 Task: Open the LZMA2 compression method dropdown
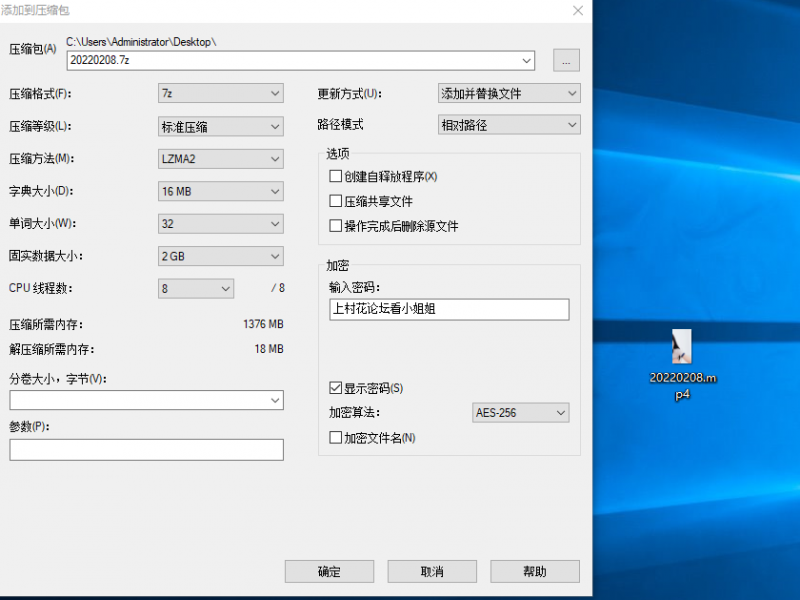(x=221, y=159)
